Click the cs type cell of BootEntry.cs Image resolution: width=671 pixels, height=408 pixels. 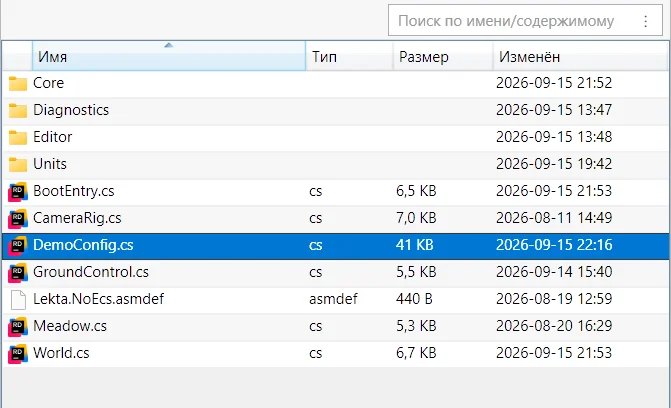[315, 191]
